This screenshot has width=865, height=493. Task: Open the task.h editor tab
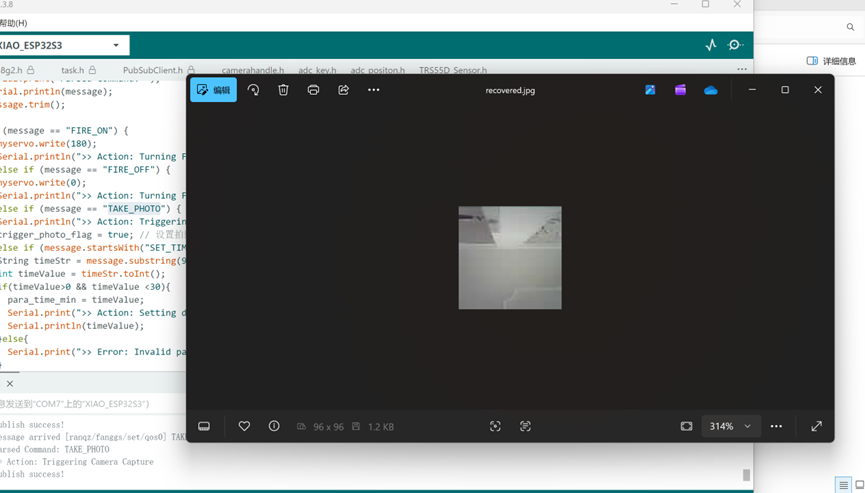tap(78, 70)
